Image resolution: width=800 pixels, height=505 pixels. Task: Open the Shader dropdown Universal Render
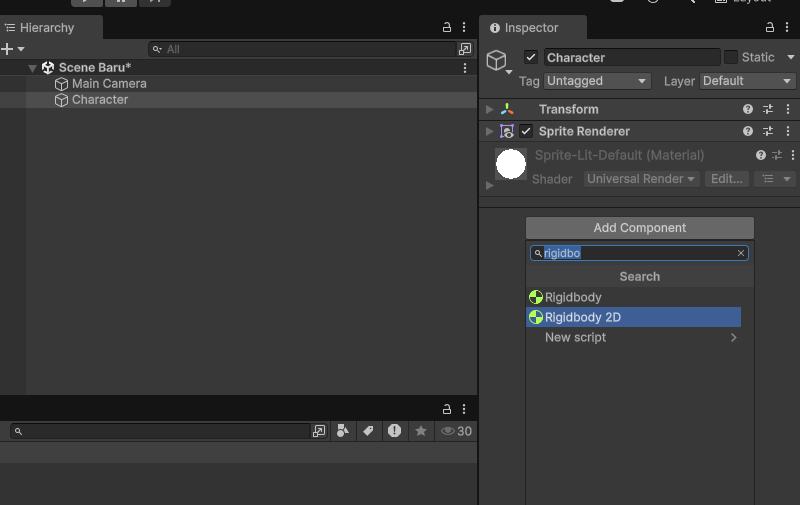point(641,179)
